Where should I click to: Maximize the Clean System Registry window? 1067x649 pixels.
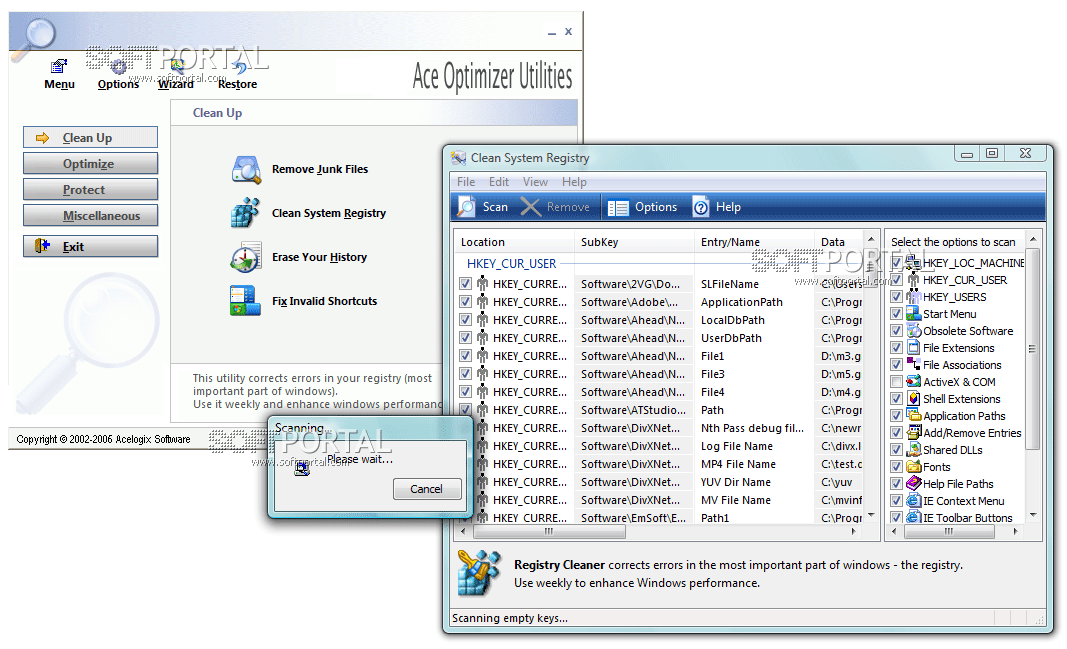(x=992, y=154)
